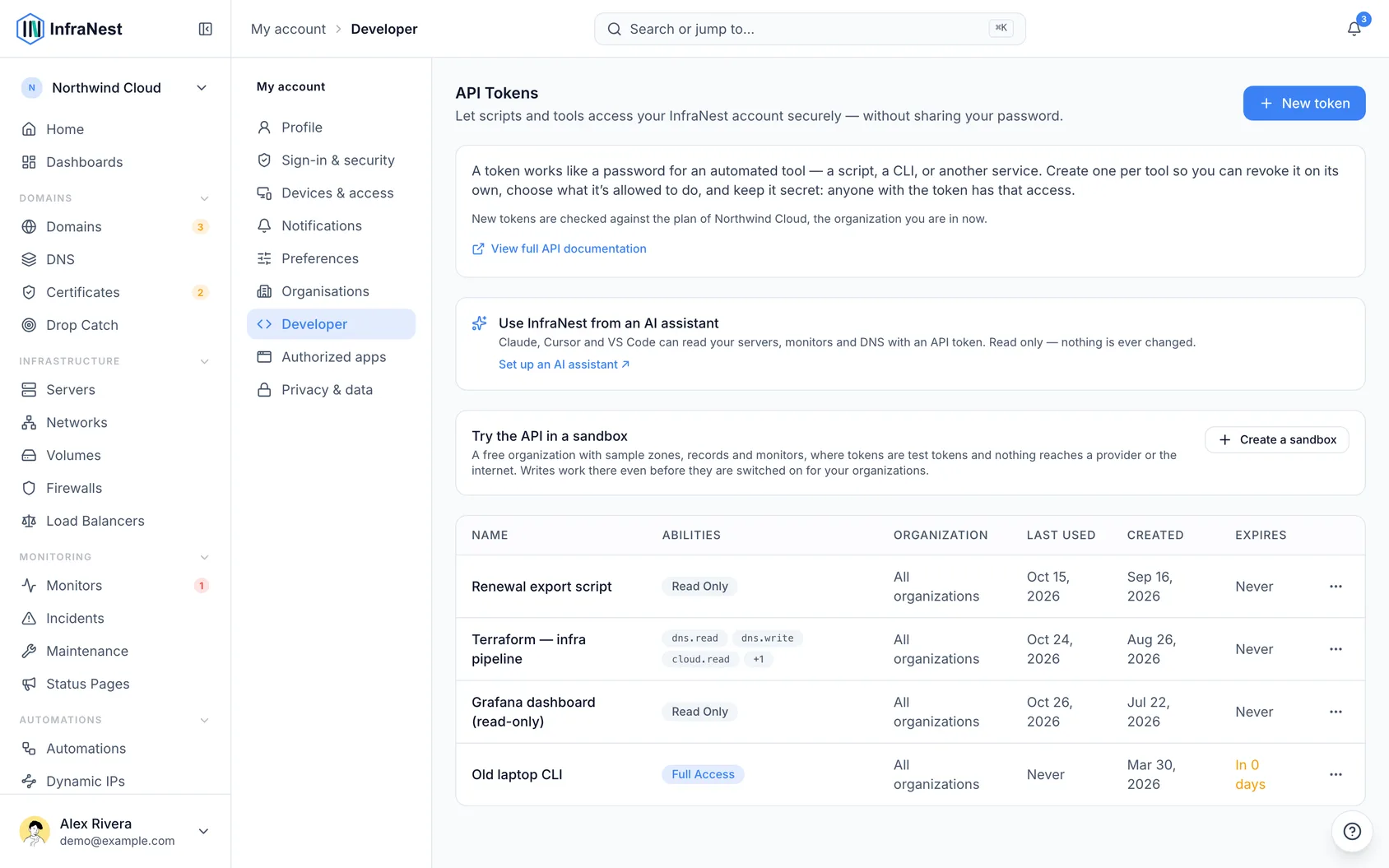
Task: Open Firewalls in the sidebar
Action: pyautogui.click(x=115, y=488)
